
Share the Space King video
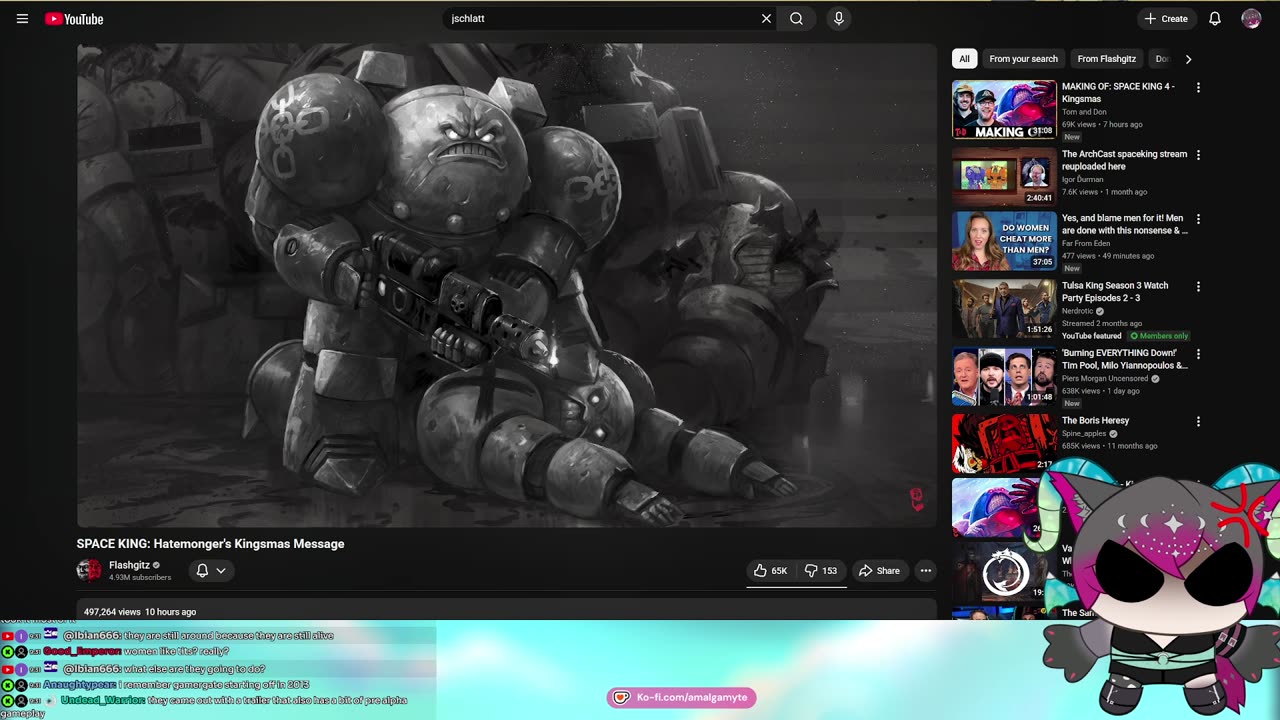(x=880, y=571)
